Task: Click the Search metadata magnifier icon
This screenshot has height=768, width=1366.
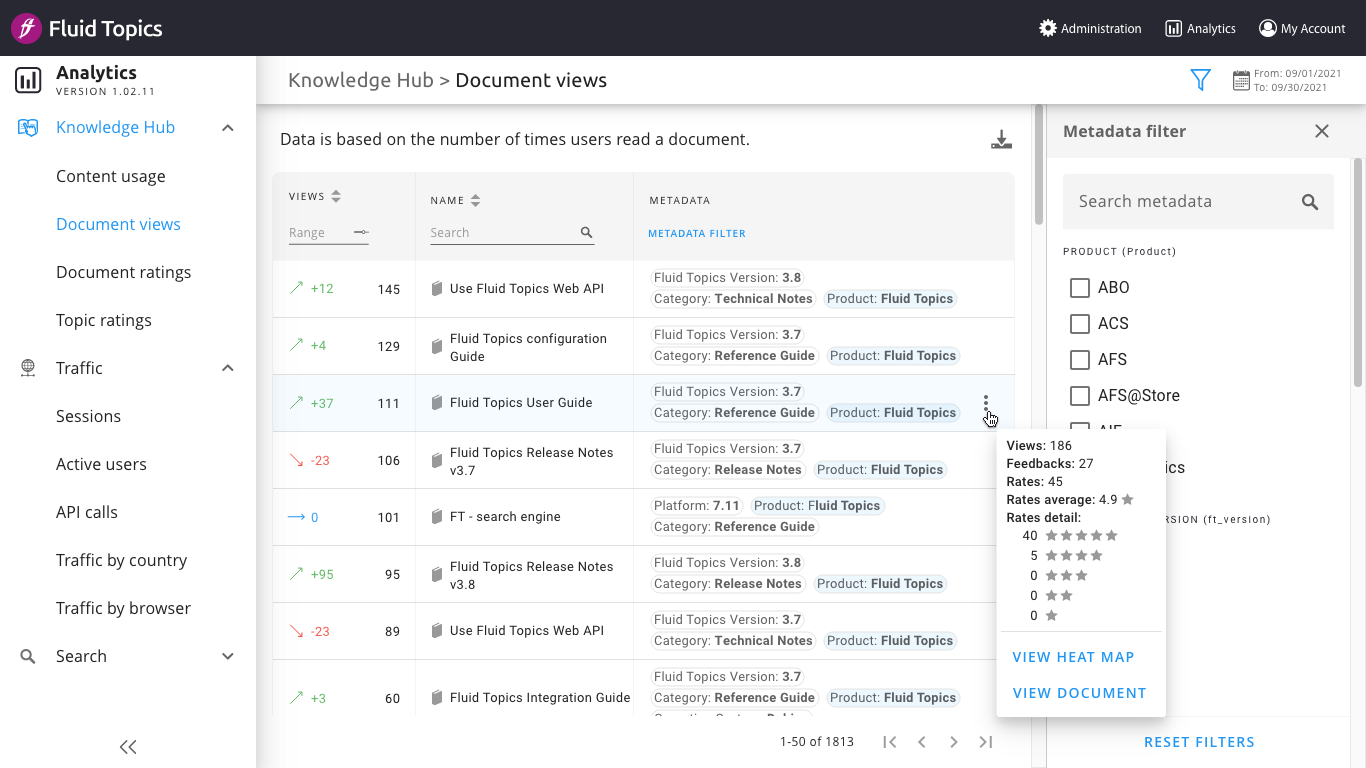Action: click(1310, 202)
